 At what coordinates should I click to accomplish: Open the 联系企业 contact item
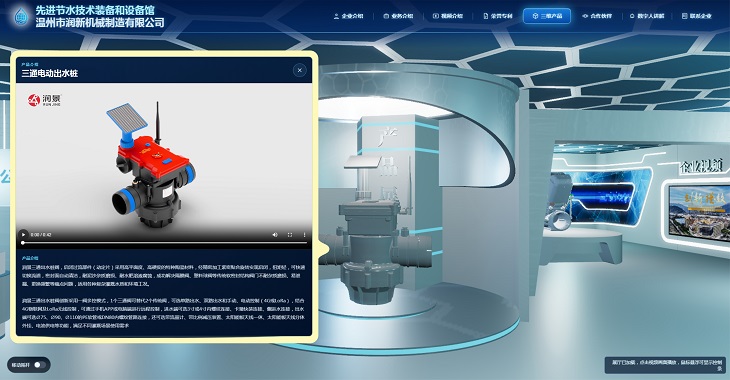696,16
